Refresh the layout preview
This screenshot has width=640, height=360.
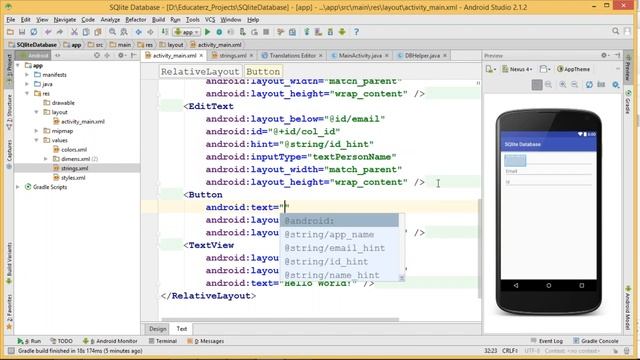(x=589, y=84)
